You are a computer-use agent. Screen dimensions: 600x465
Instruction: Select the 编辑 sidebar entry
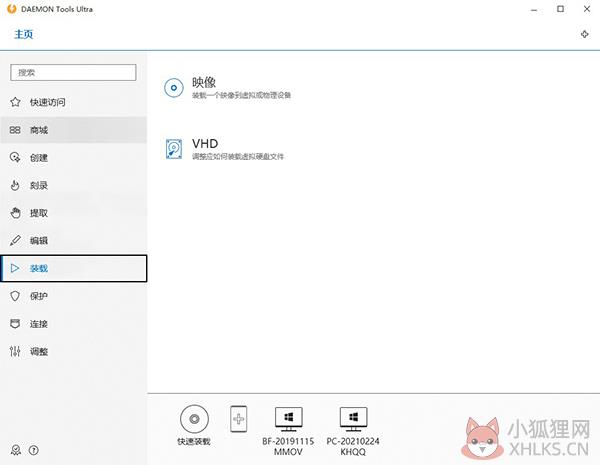(x=73, y=241)
